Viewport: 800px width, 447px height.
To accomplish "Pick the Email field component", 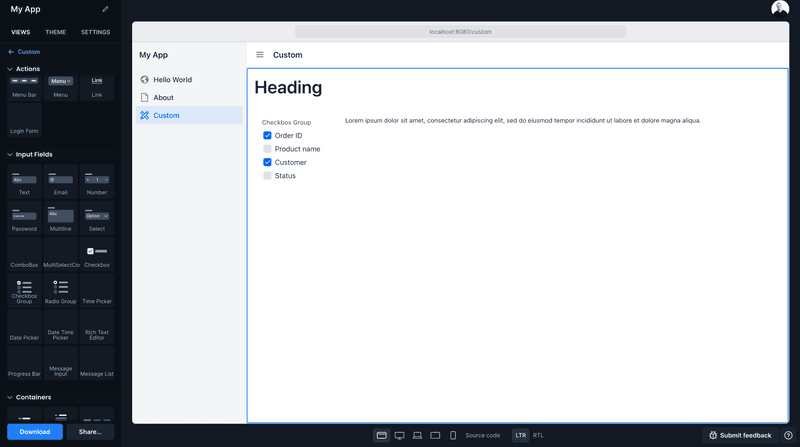I will [x=61, y=182].
